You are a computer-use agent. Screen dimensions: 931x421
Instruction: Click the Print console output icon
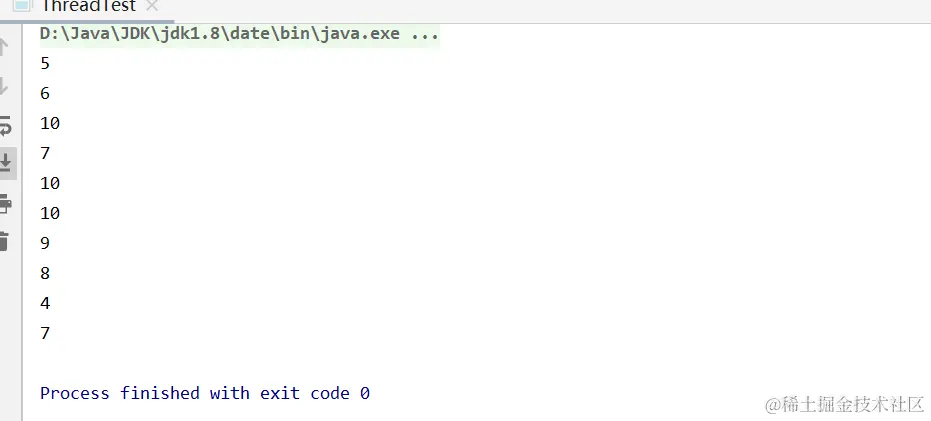click(5, 203)
